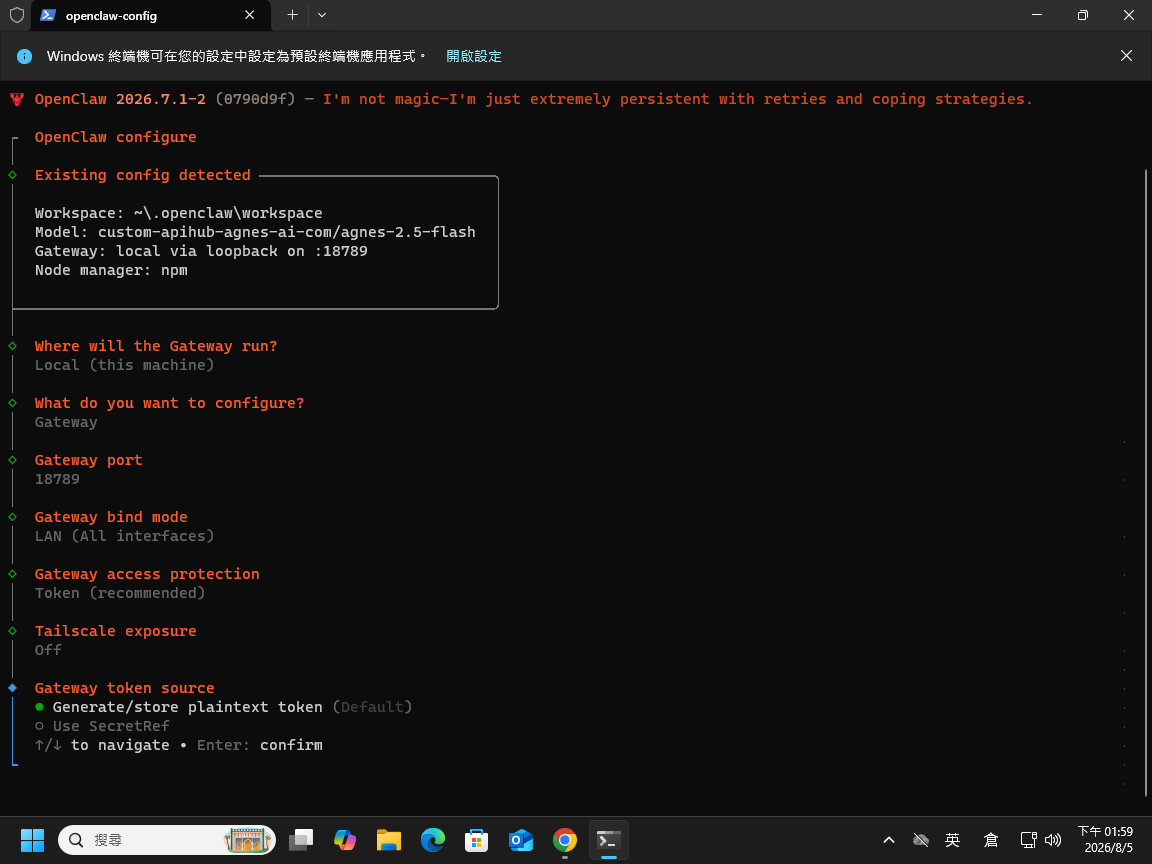Click the 'Gateway bind mode' heading
The image size is (1152, 864).
click(111, 517)
